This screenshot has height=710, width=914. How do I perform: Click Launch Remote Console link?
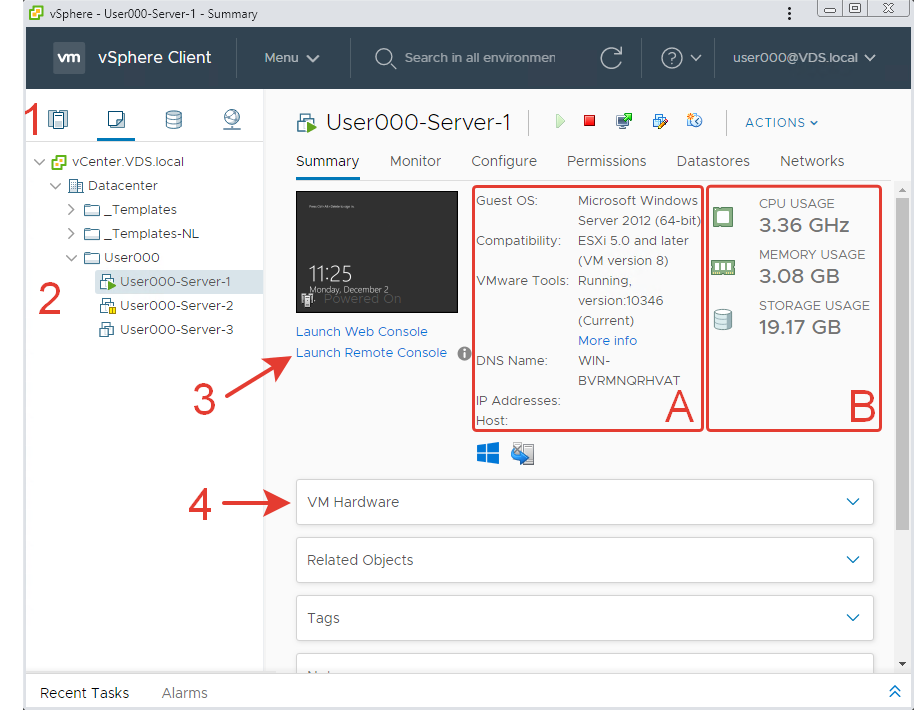(x=371, y=353)
